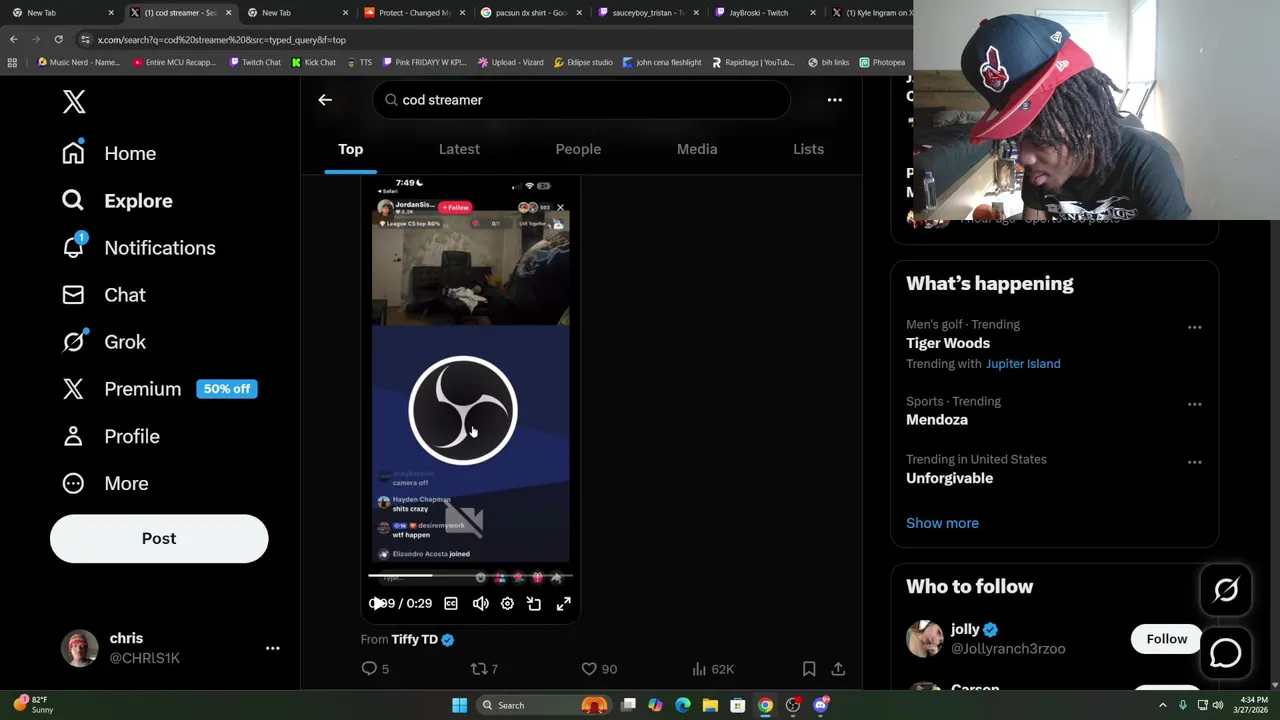Open Notifications in the sidebar

click(x=138, y=248)
